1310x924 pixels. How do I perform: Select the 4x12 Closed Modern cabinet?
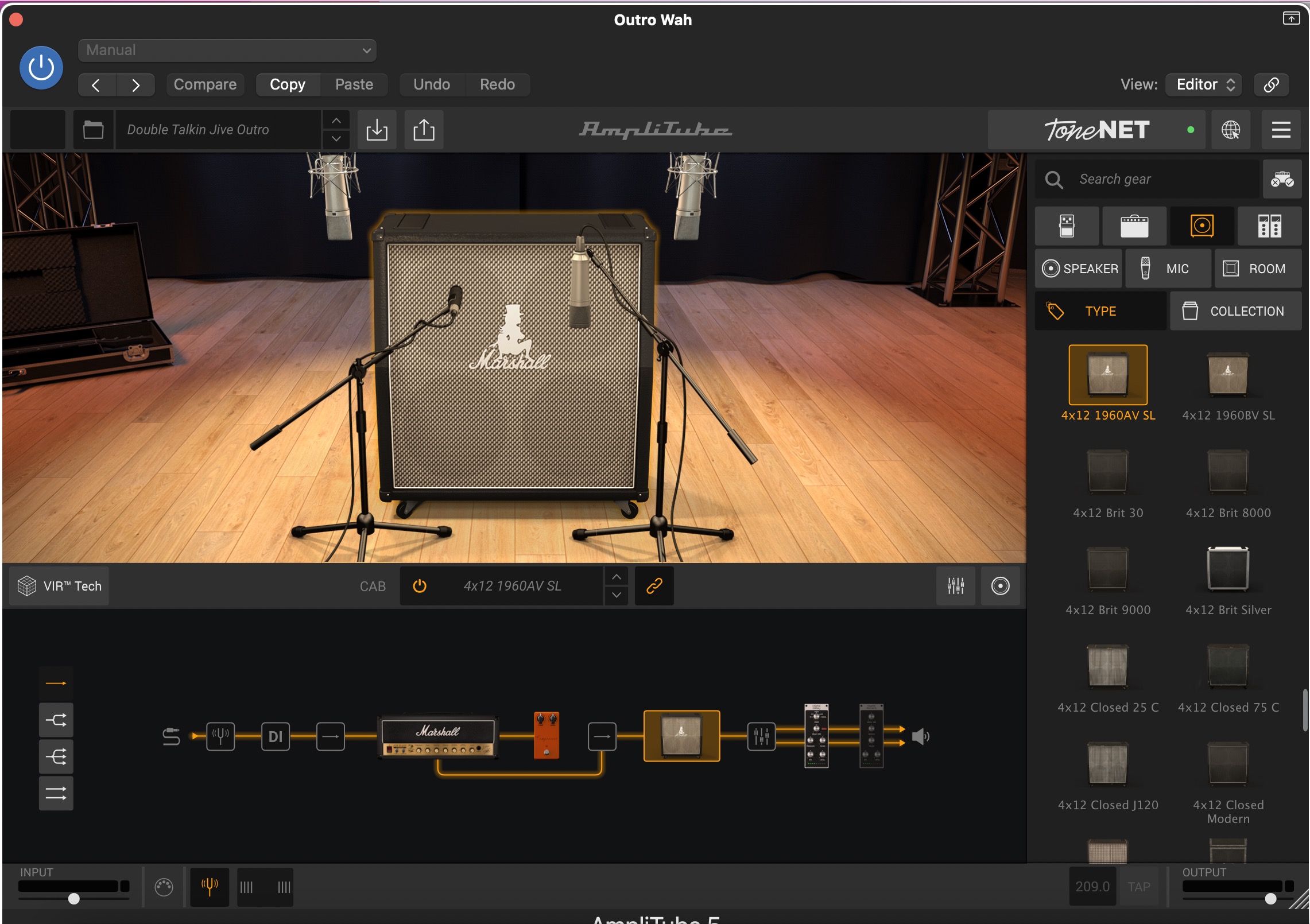coord(1228,782)
